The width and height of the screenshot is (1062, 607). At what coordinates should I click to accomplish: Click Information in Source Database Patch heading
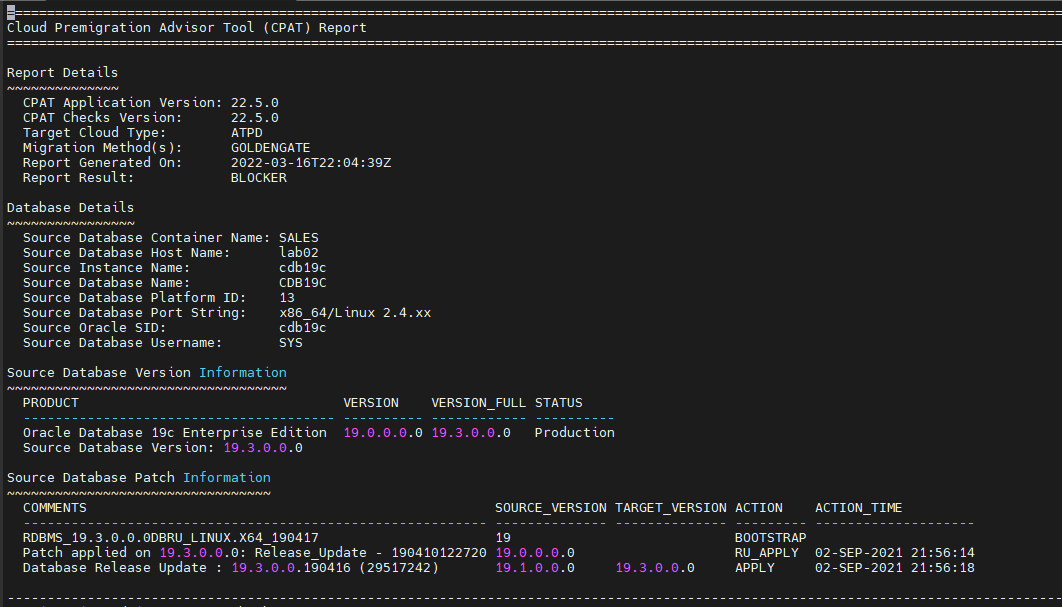click(226, 477)
